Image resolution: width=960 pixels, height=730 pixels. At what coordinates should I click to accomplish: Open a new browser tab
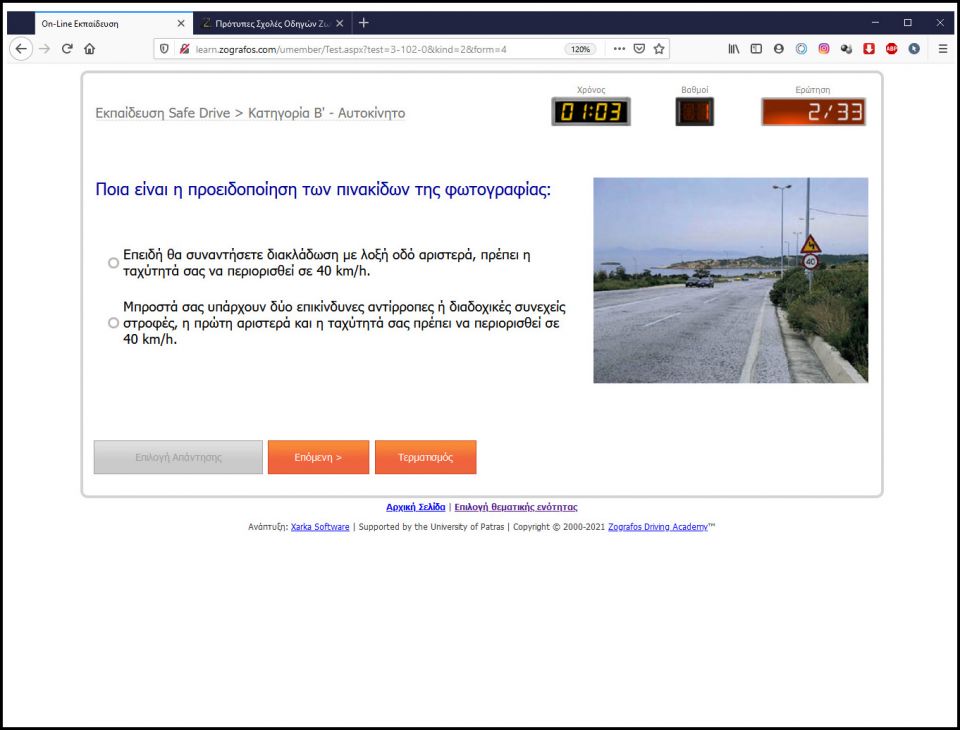coord(363,23)
